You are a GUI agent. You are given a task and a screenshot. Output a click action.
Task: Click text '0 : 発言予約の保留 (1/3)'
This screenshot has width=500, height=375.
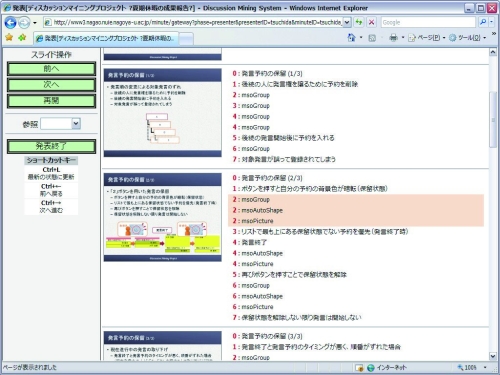coord(267,73)
